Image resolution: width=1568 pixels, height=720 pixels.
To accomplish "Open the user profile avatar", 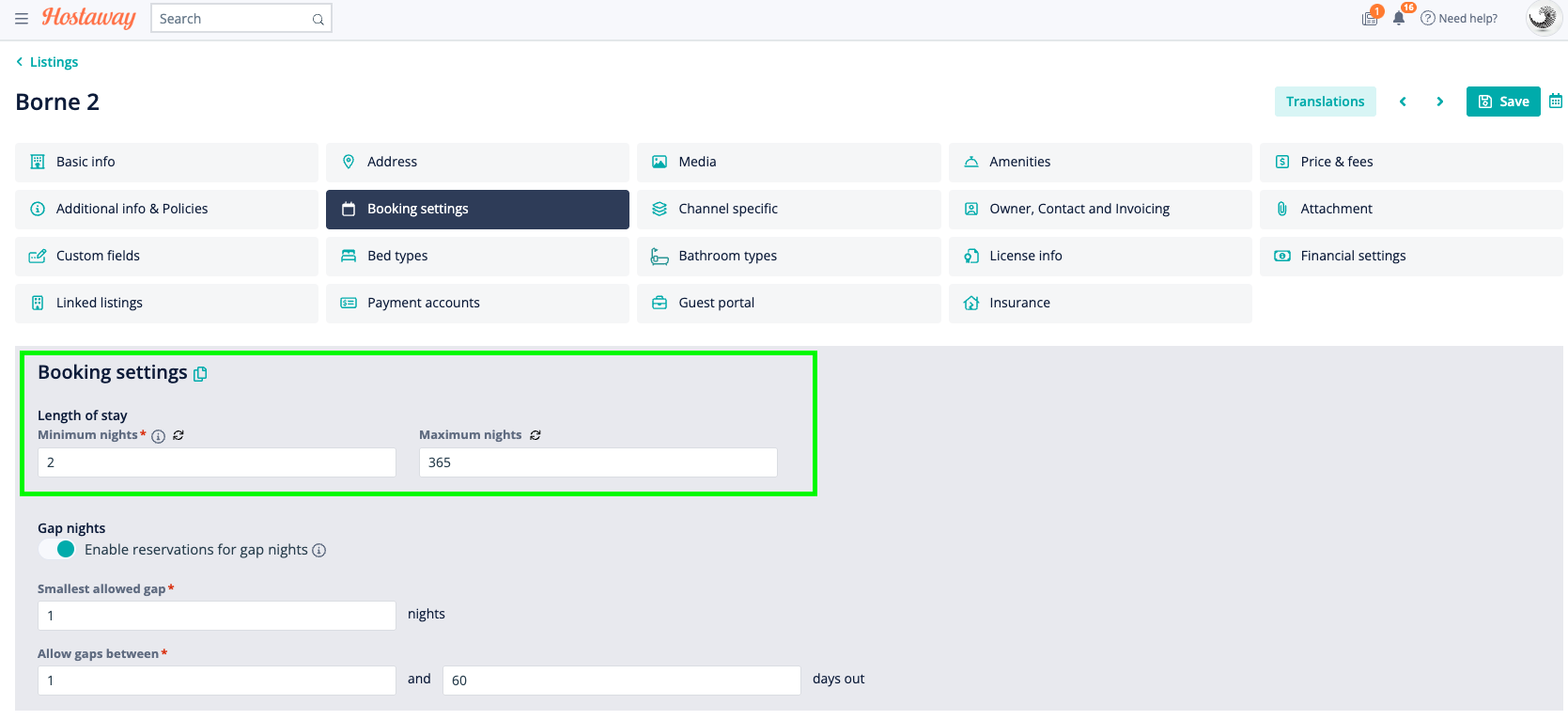I will [x=1543, y=18].
